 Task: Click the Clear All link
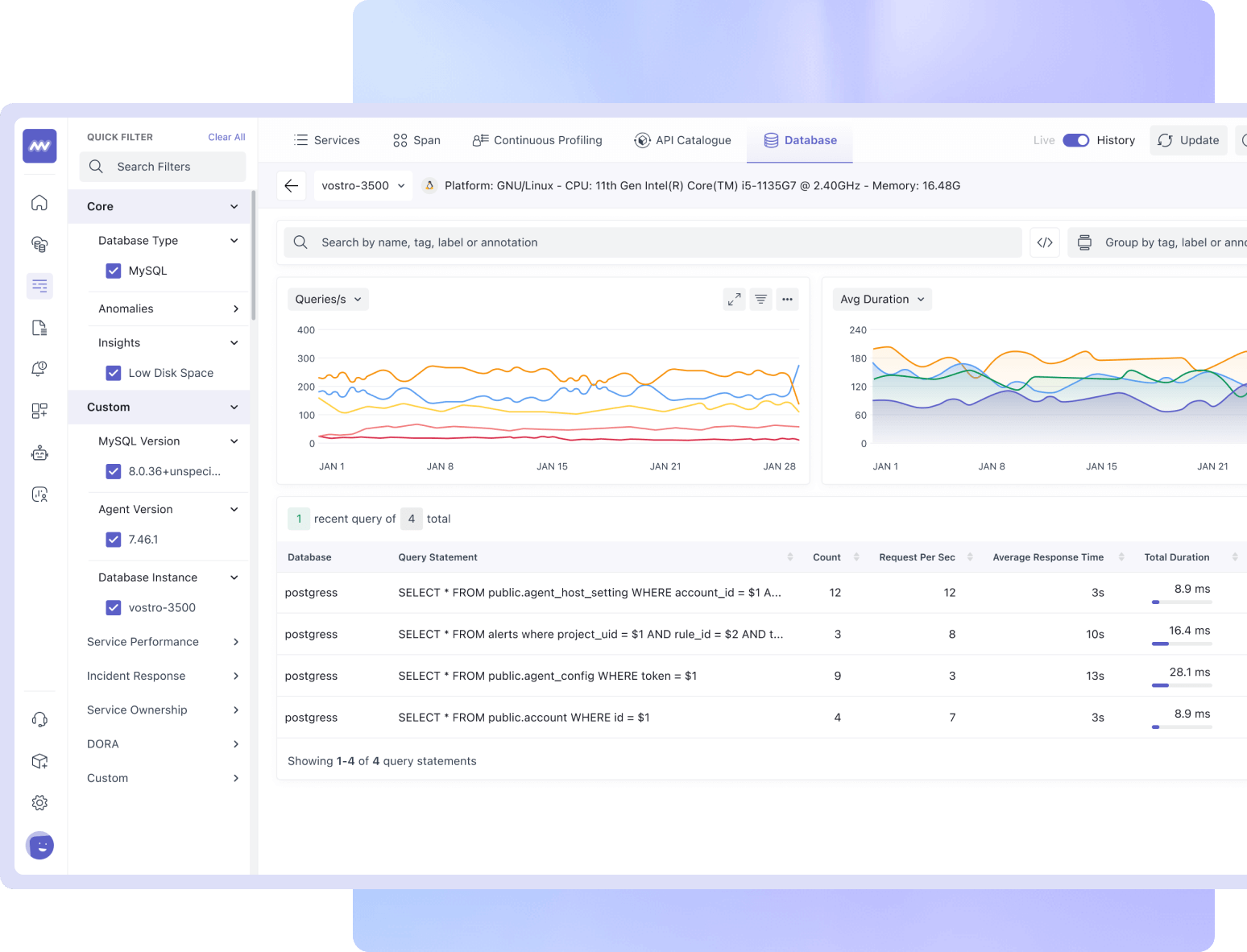(x=226, y=137)
